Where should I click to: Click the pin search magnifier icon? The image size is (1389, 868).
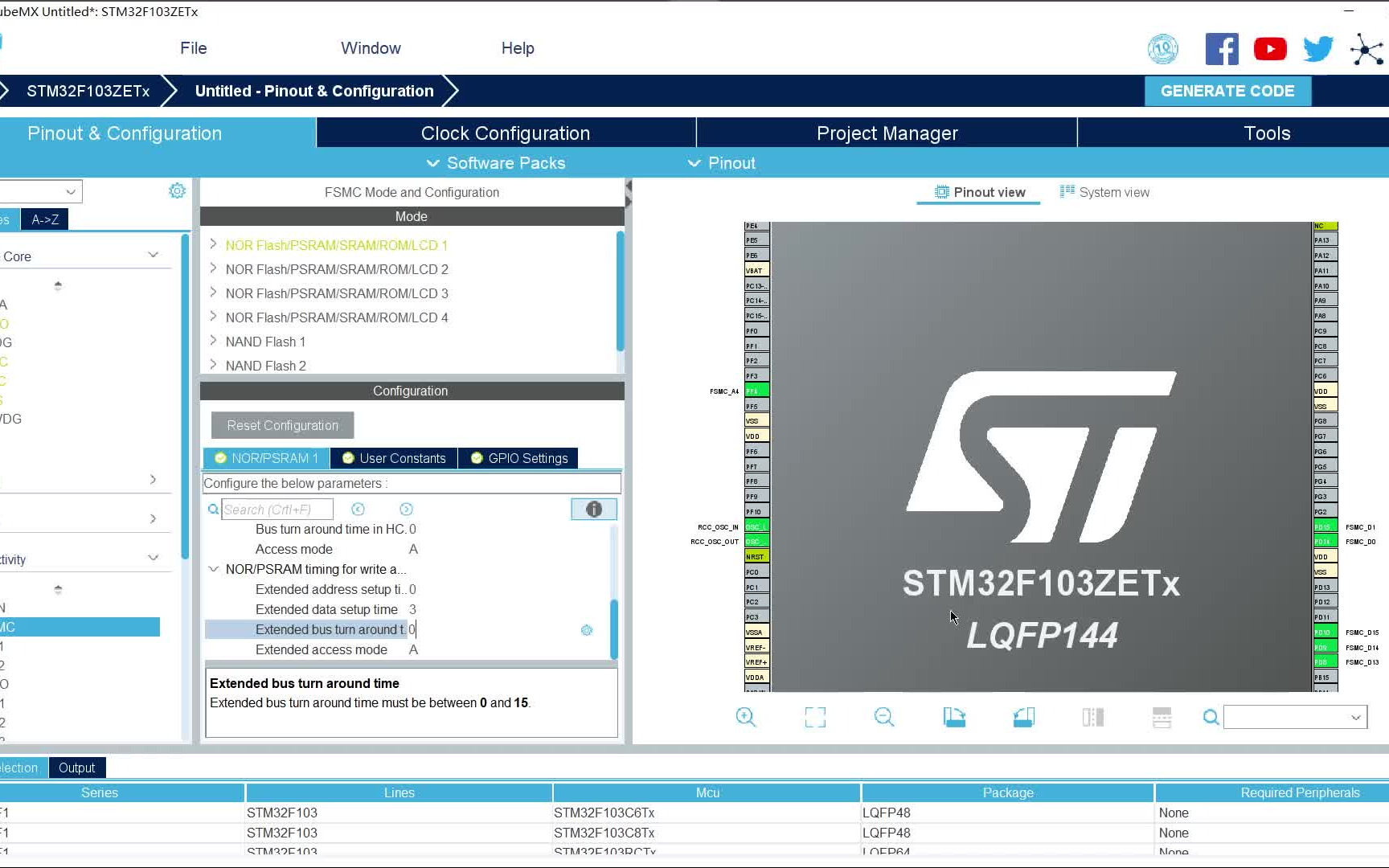[x=1211, y=717]
